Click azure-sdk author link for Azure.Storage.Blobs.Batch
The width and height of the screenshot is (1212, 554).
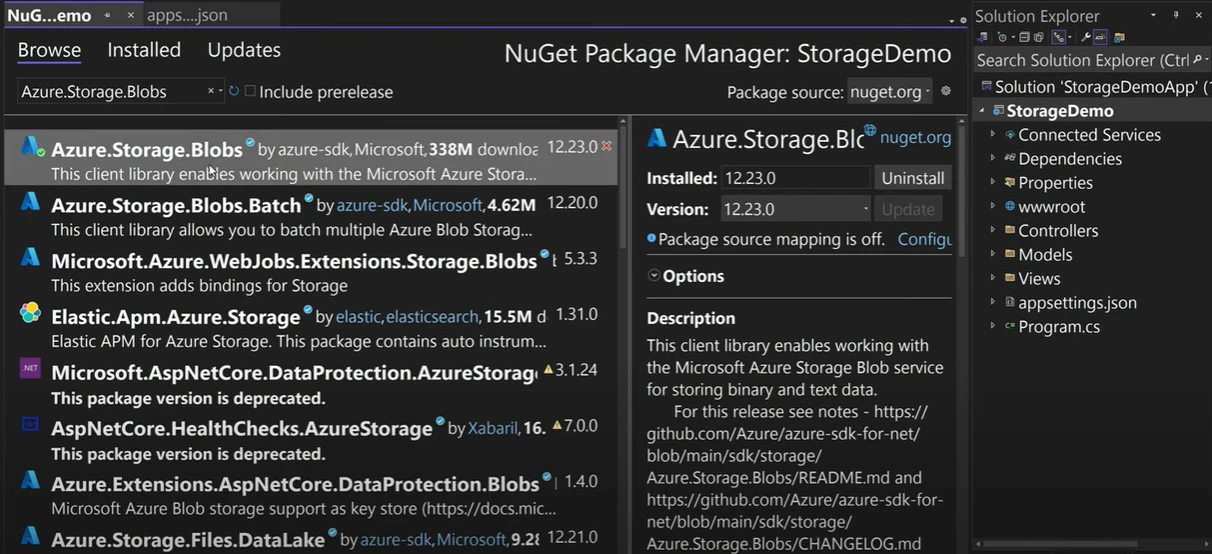(372, 205)
